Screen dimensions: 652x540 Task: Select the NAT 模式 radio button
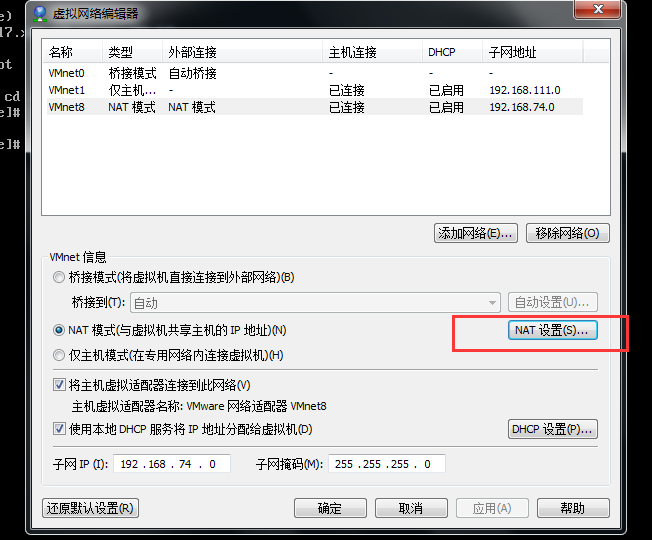click(59, 330)
